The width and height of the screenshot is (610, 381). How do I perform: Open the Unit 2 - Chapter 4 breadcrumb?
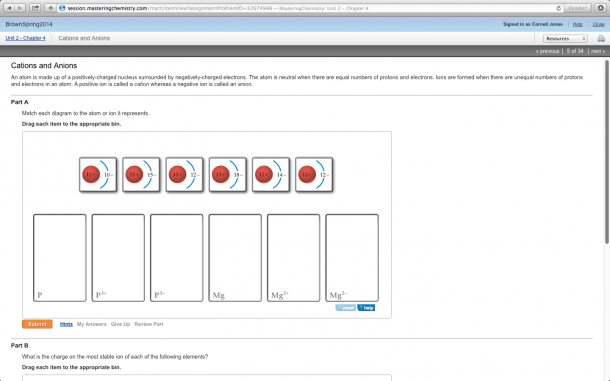(x=25, y=38)
